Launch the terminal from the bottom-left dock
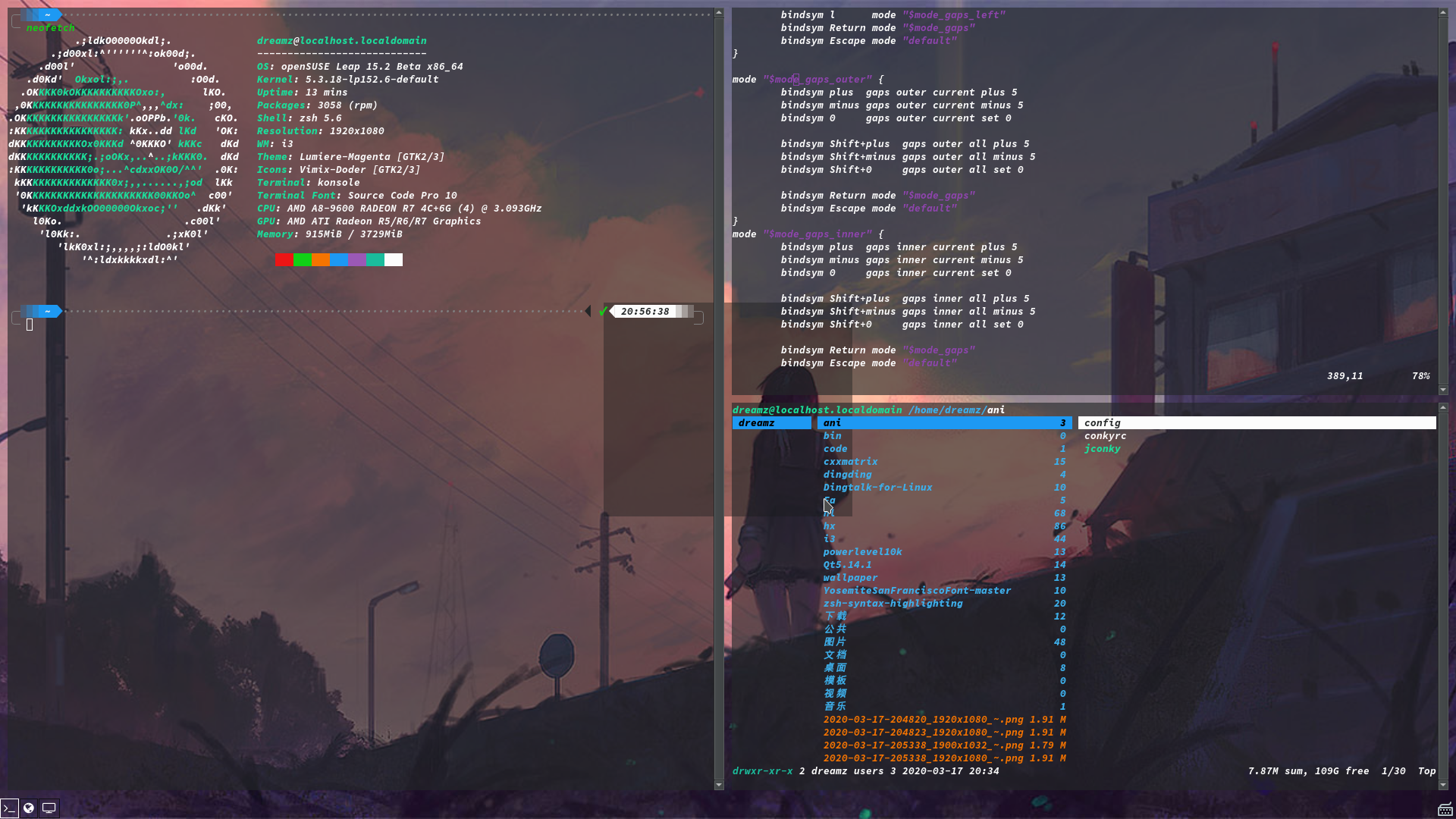Image resolution: width=1456 pixels, height=819 pixels. coord(9,807)
